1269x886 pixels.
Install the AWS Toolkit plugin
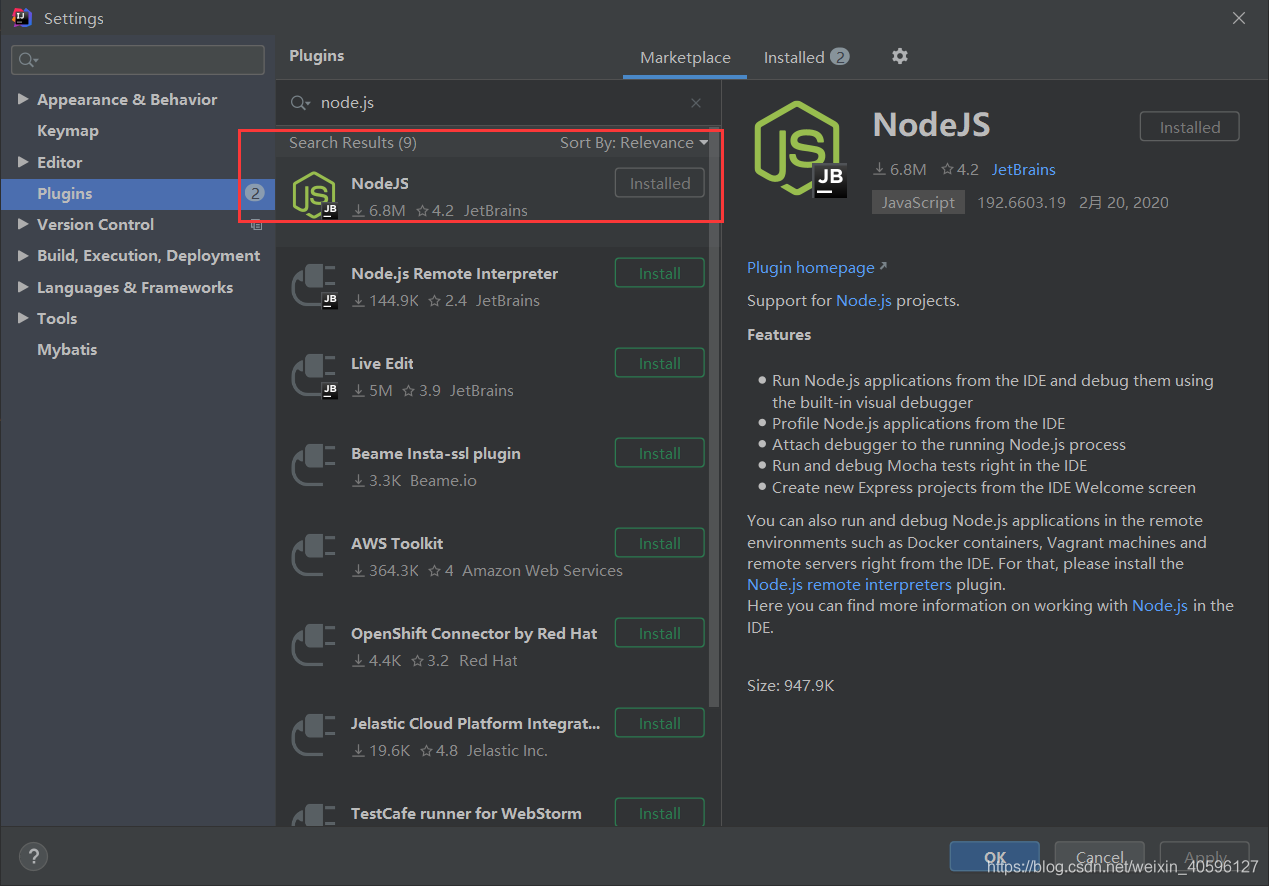pos(659,543)
